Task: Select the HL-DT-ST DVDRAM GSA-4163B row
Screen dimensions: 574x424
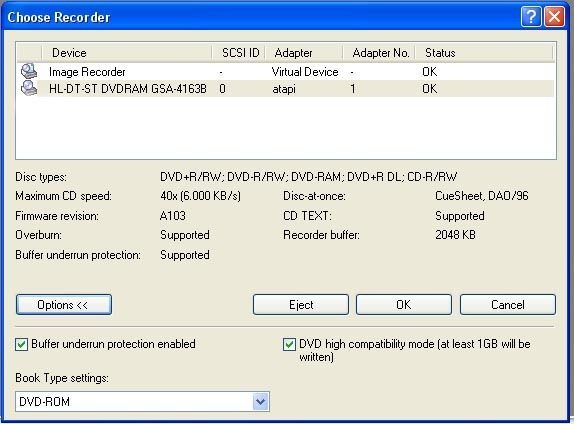Action: click(286, 89)
